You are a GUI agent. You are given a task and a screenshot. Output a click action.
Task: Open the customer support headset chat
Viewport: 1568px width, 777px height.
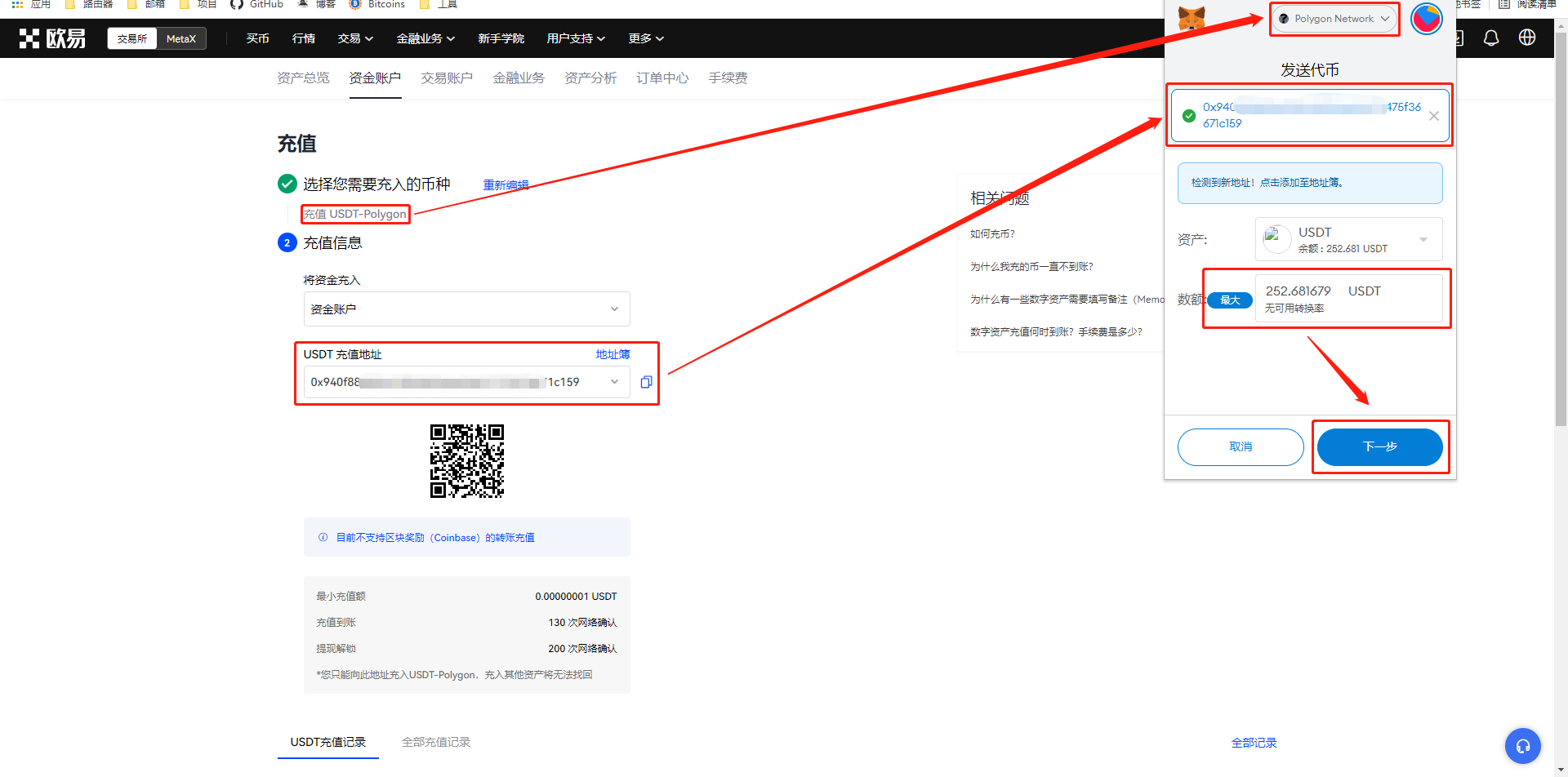[1523, 746]
